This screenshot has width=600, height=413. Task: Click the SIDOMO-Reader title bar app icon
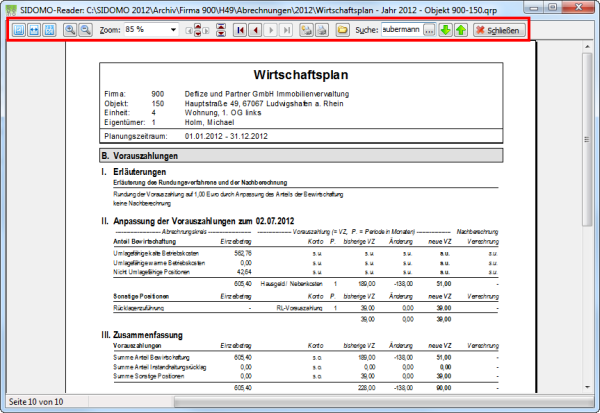tap(12, 10)
